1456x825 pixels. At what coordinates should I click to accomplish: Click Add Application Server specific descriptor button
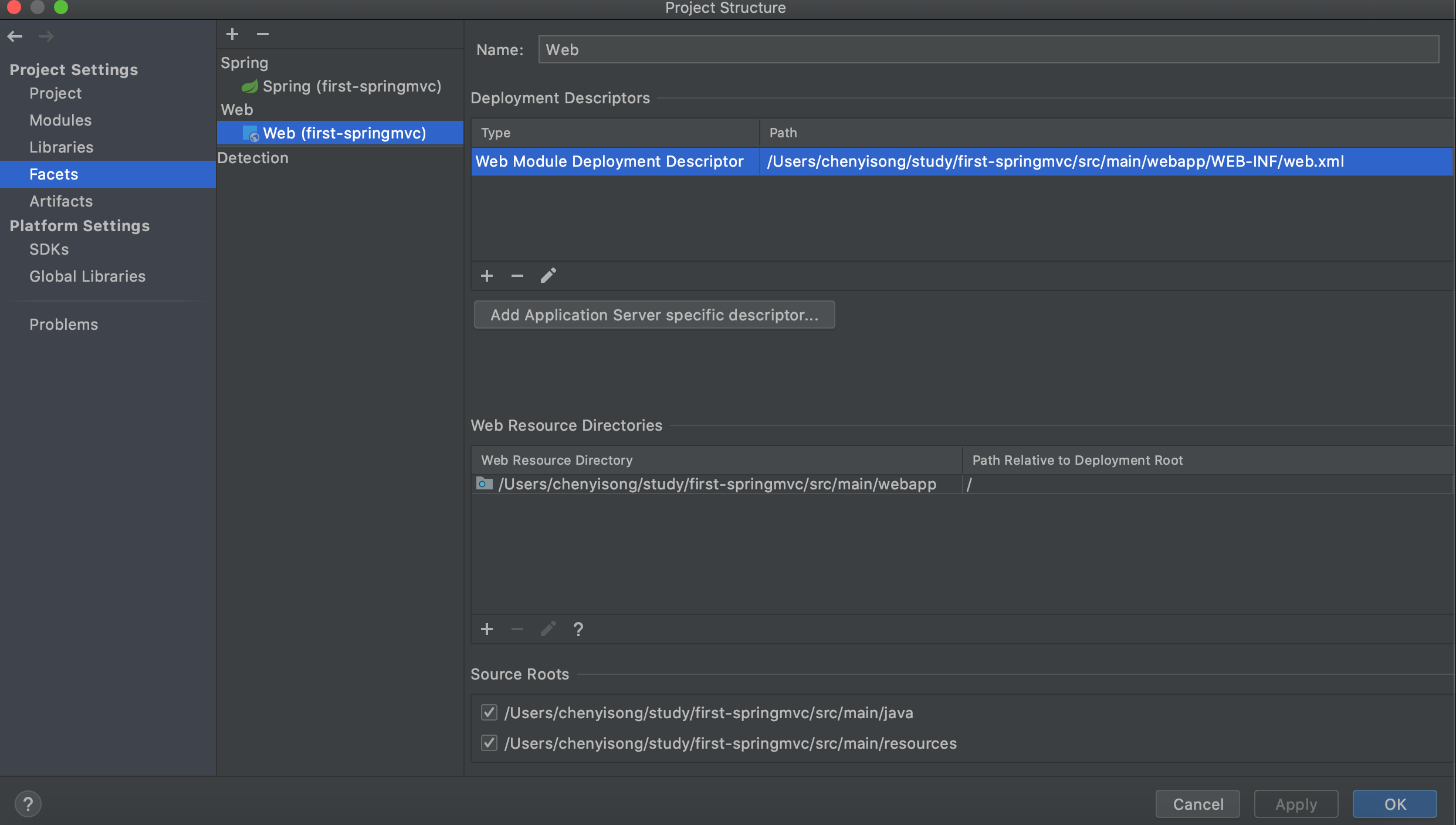point(654,315)
